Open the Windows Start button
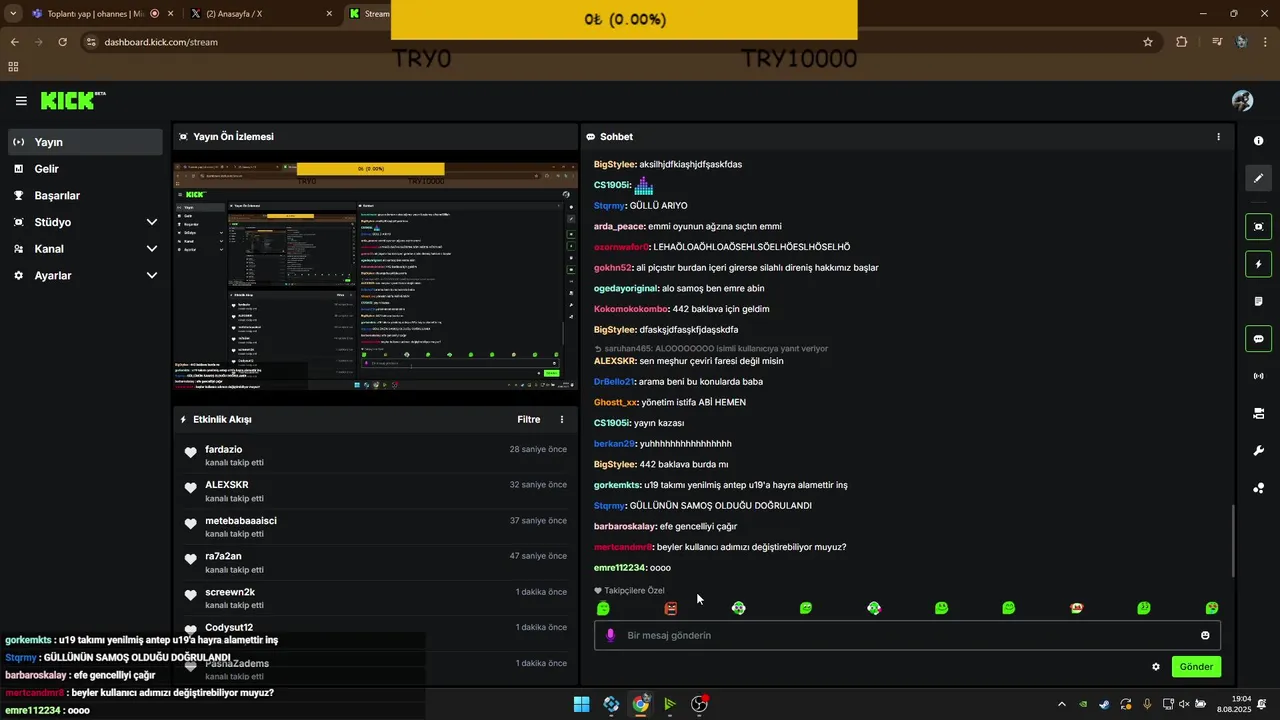This screenshot has width=1280, height=720. pos(581,704)
